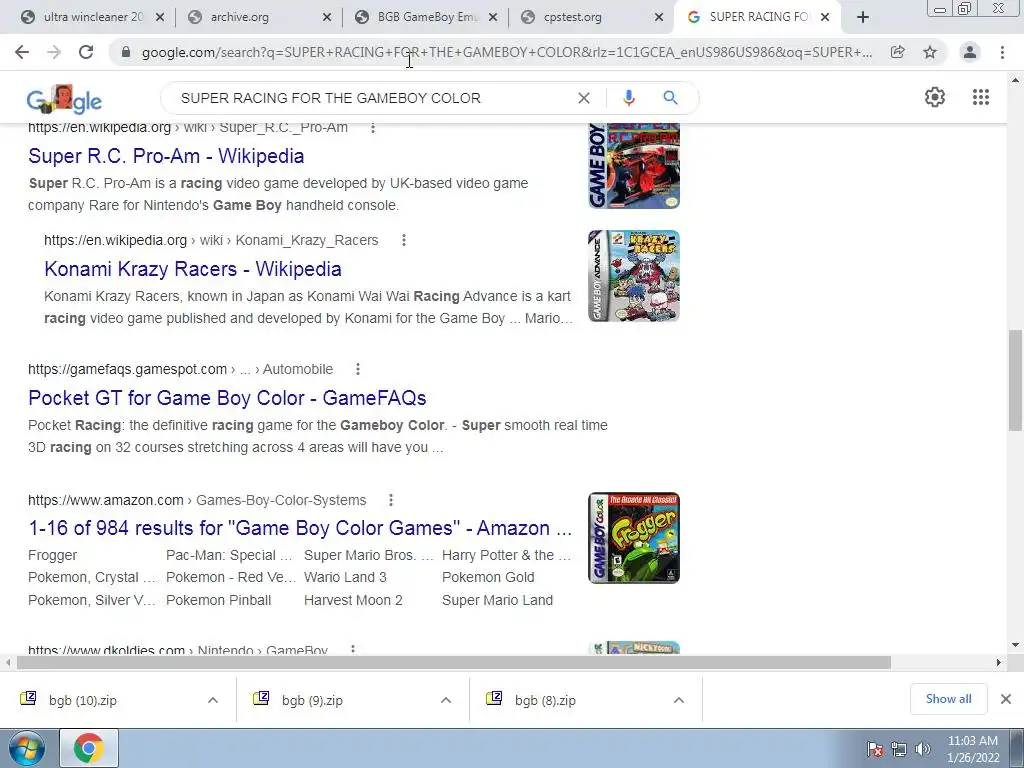Open Super R.C. Pro-Am - Wikipedia link

[166, 156]
